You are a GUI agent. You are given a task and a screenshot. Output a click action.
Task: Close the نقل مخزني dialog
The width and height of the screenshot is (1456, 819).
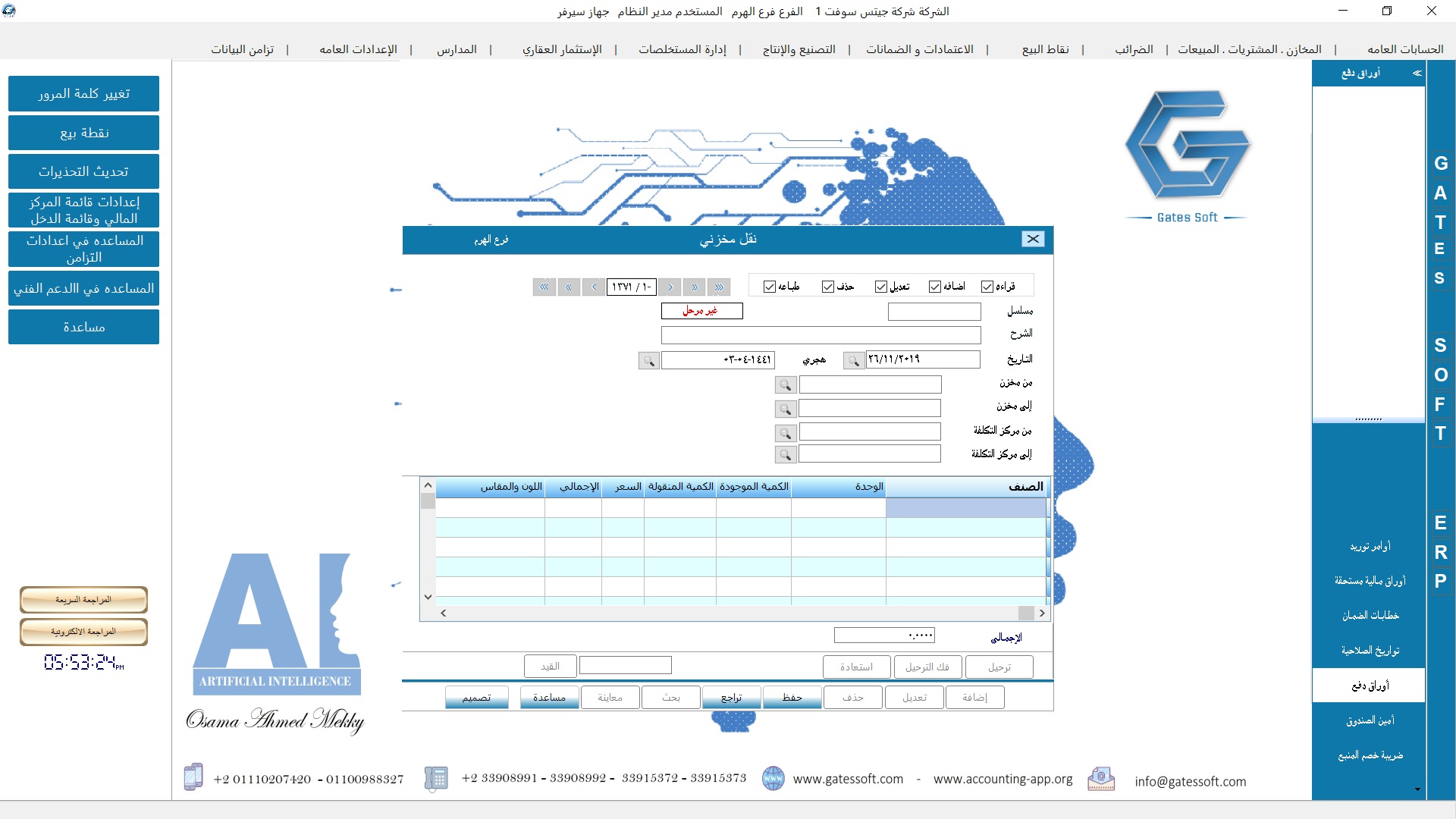click(1033, 239)
